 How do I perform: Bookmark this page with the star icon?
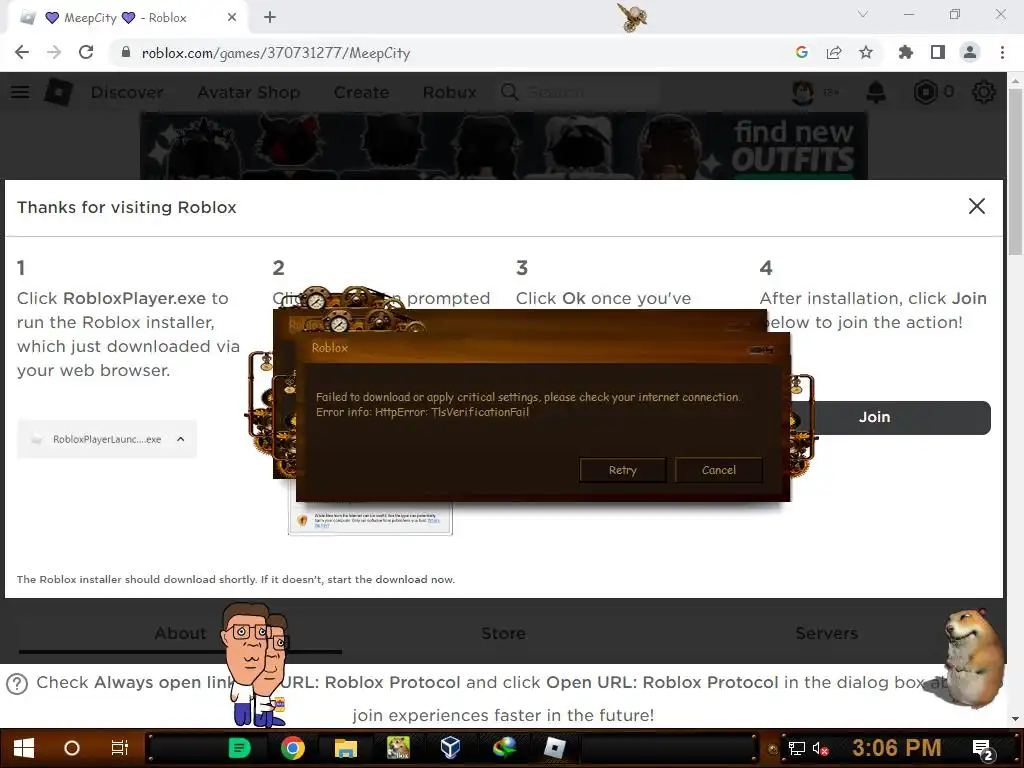pos(866,52)
